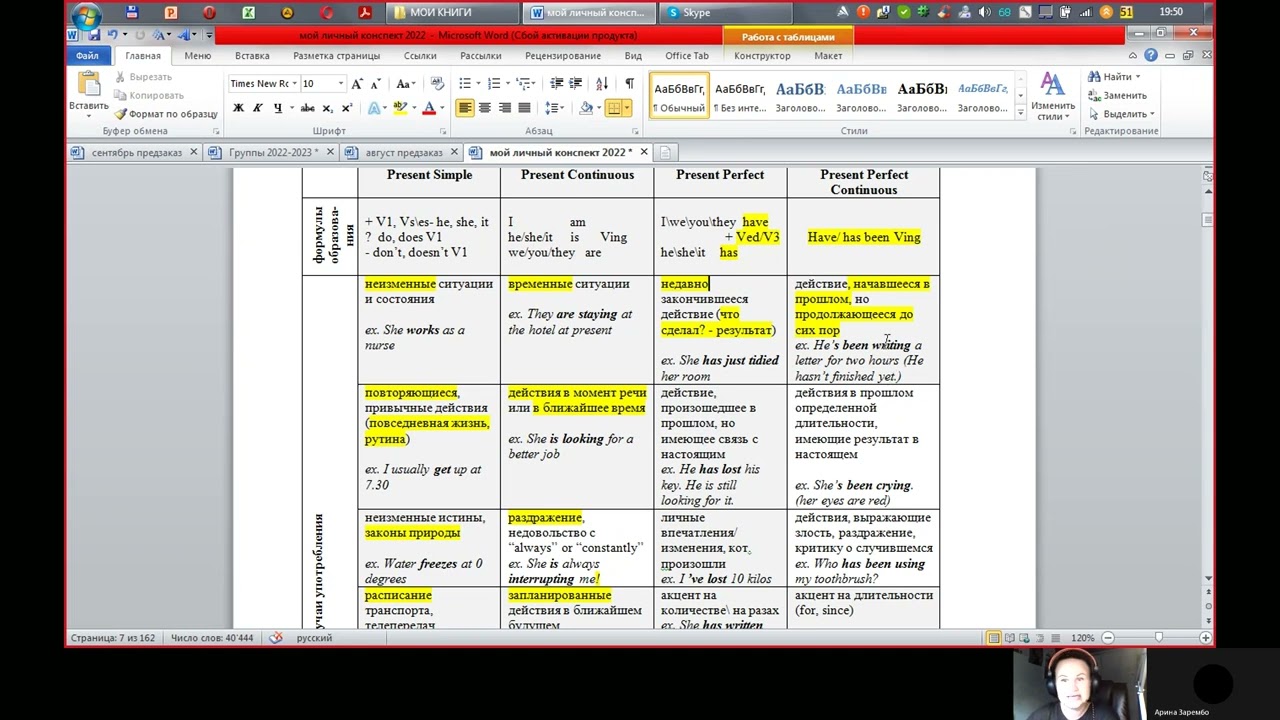Close the 'август предзаказ' document tab
This screenshot has height=720, width=1280.
(454, 152)
